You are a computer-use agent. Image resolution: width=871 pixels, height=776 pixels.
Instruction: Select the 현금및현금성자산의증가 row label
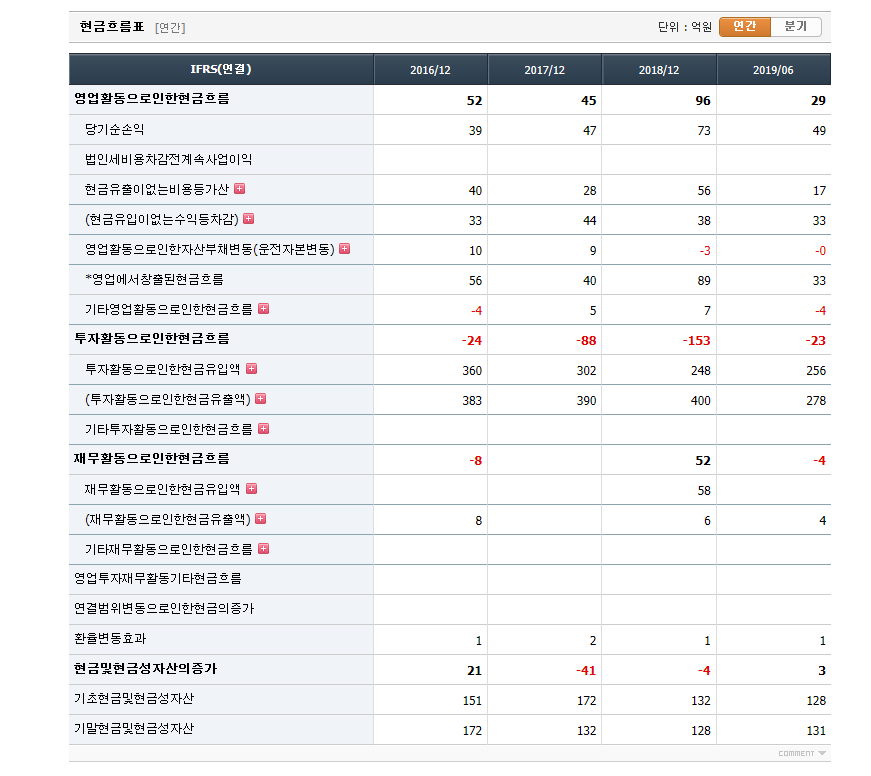point(146,669)
